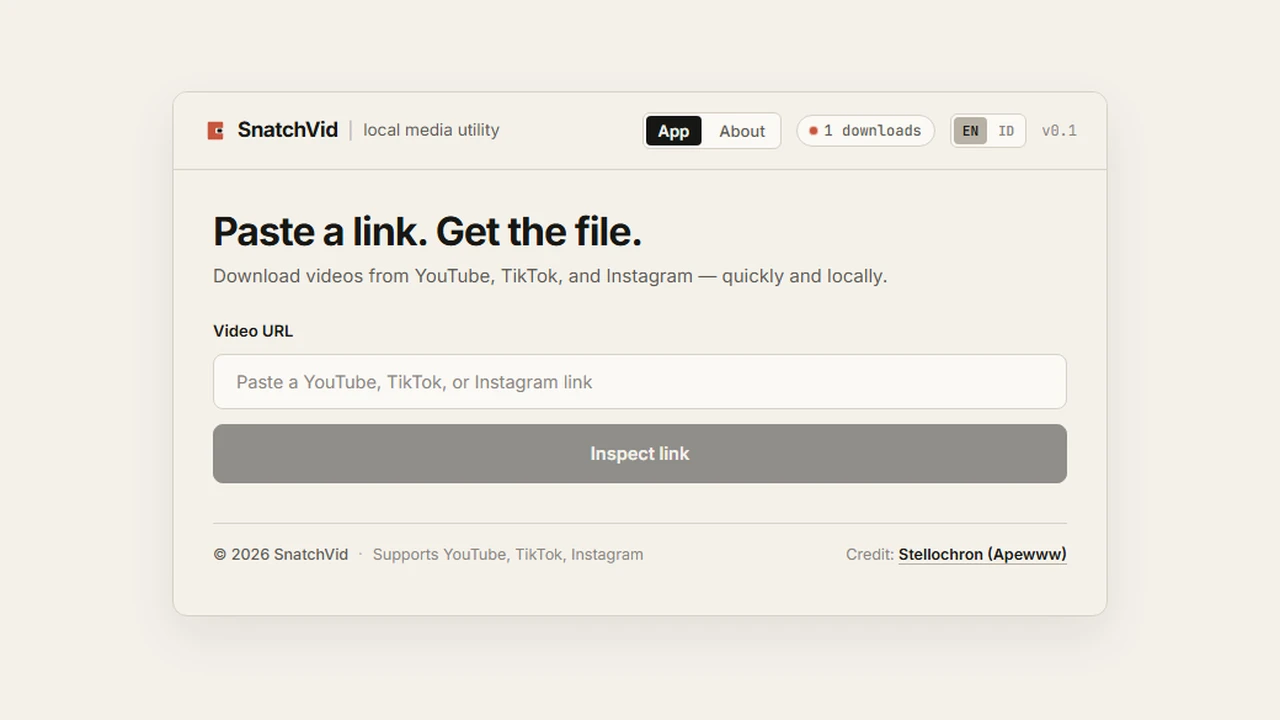Click the "Download videos from YouTube" subtitle text
This screenshot has height=720, width=1280.
tap(550, 276)
